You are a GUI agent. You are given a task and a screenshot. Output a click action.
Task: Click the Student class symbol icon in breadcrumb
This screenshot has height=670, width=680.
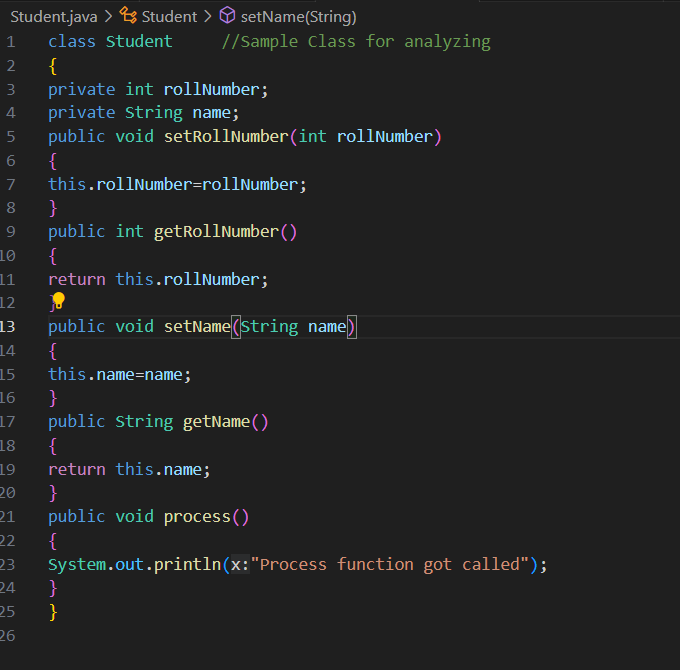[x=128, y=16]
